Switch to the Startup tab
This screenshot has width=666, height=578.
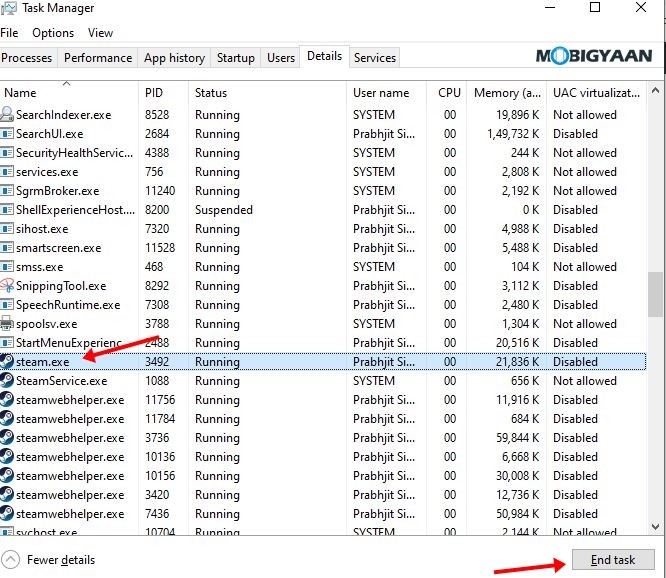236,58
